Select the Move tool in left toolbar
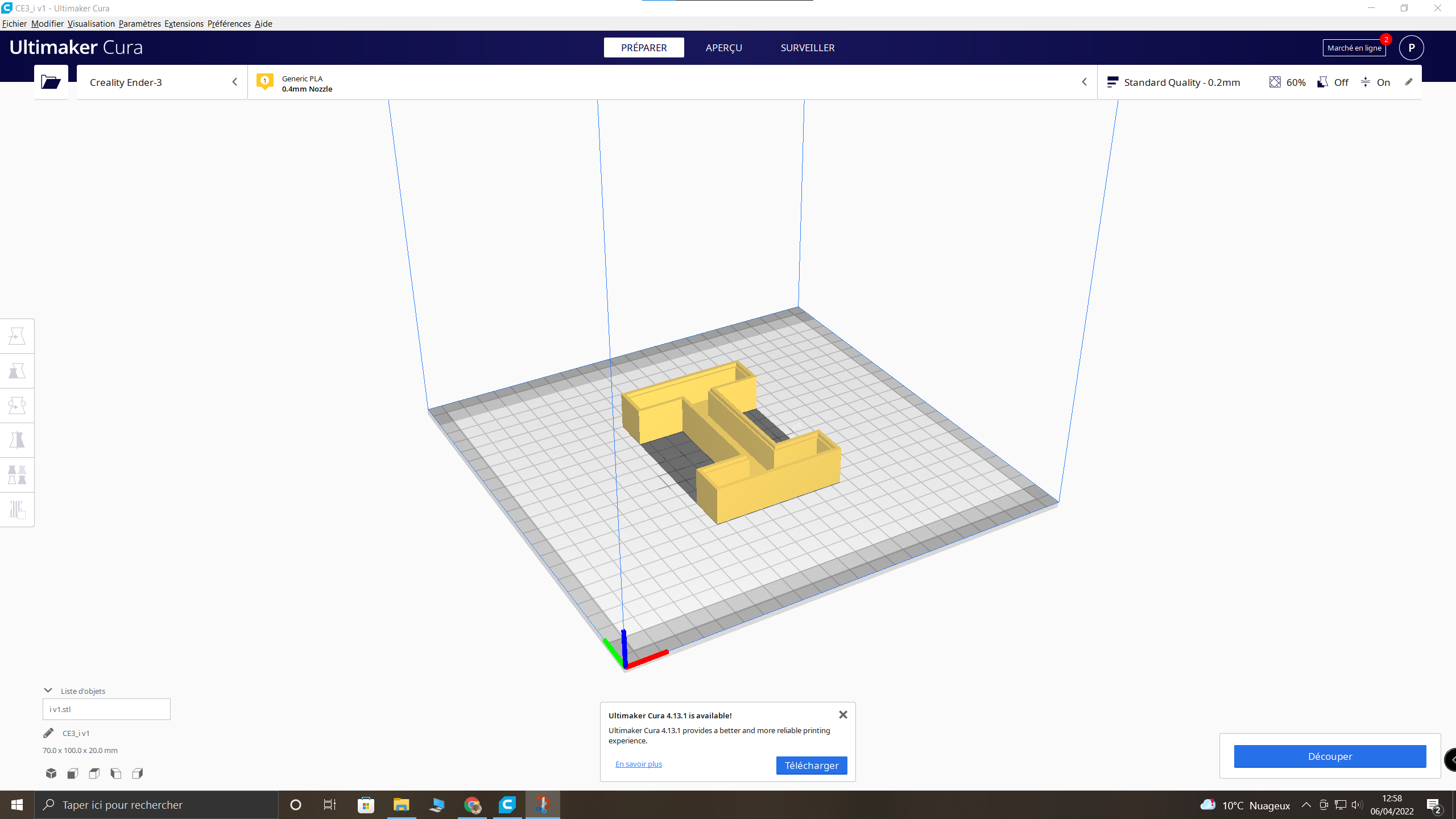This screenshot has height=819, width=1456. click(17, 336)
